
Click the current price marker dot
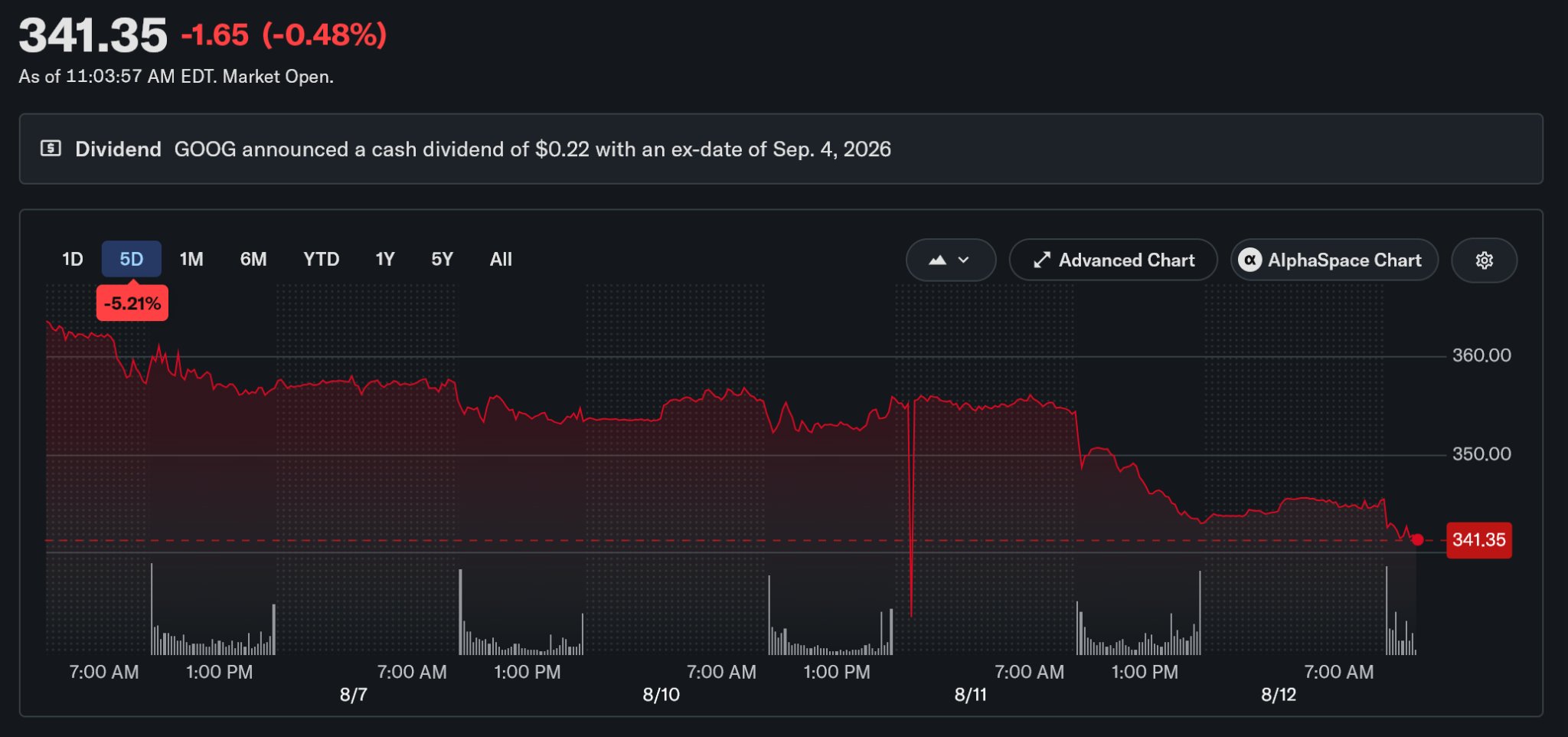(x=1418, y=540)
